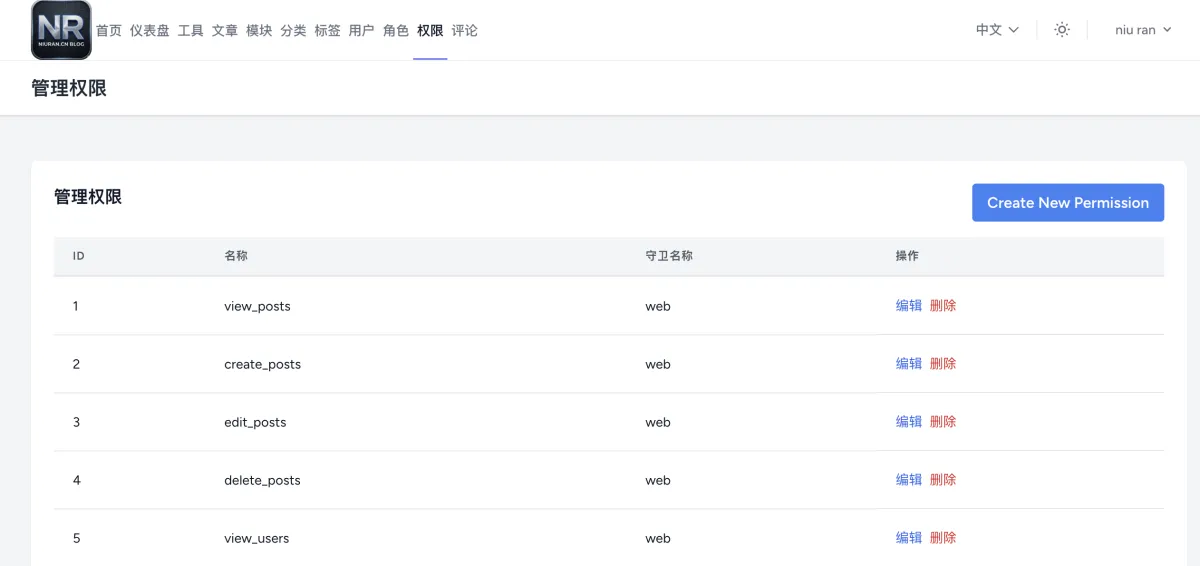Open the 中文 language dropdown
1200x566 pixels.
(997, 30)
